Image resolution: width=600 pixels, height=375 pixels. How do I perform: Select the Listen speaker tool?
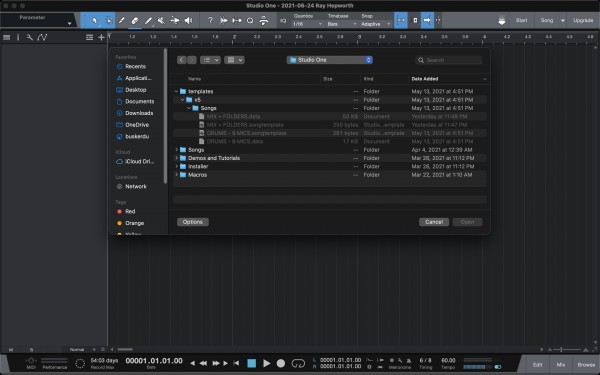(188, 20)
